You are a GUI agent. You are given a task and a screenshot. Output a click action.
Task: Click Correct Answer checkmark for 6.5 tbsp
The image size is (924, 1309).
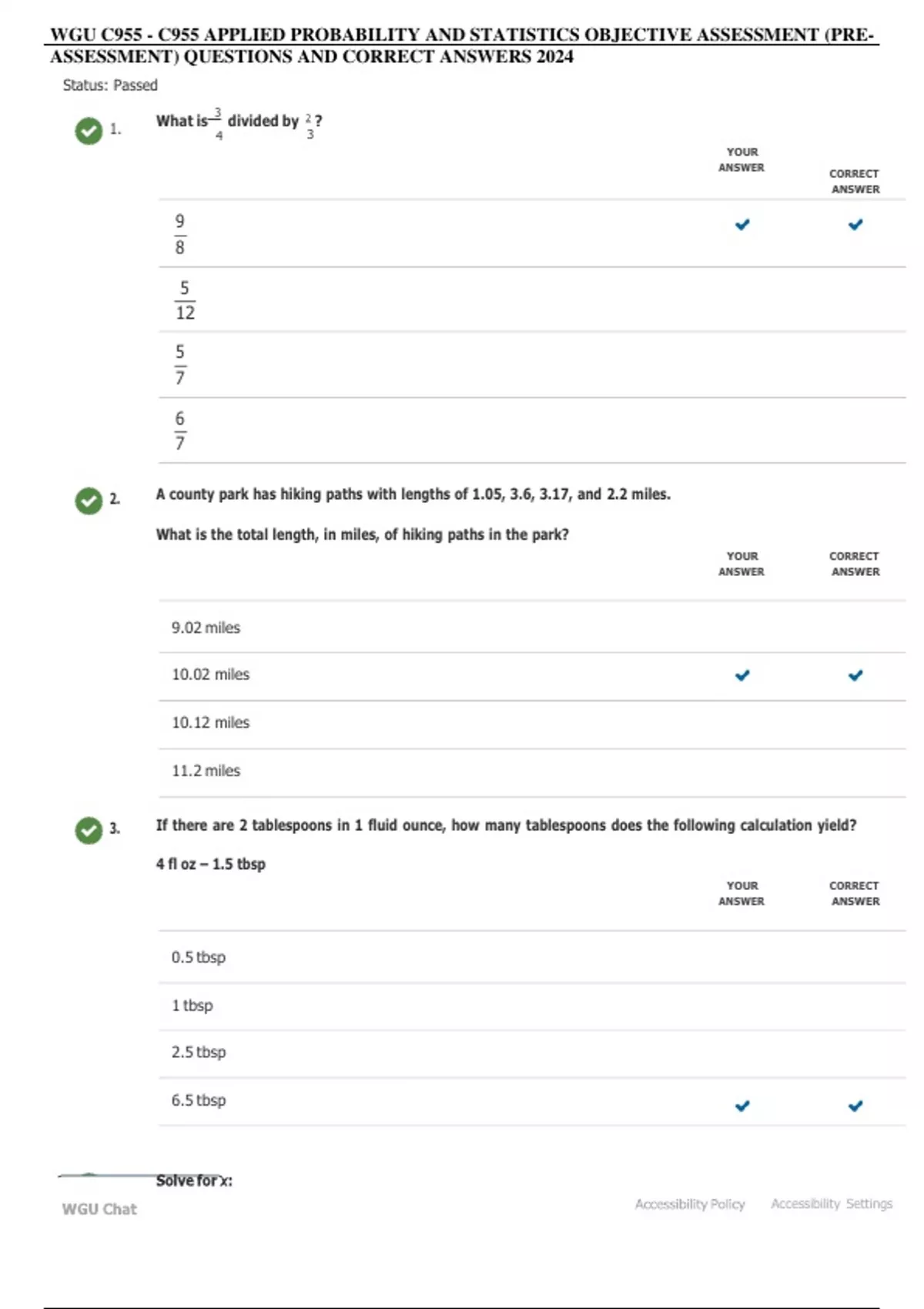pyautogui.click(x=855, y=1106)
